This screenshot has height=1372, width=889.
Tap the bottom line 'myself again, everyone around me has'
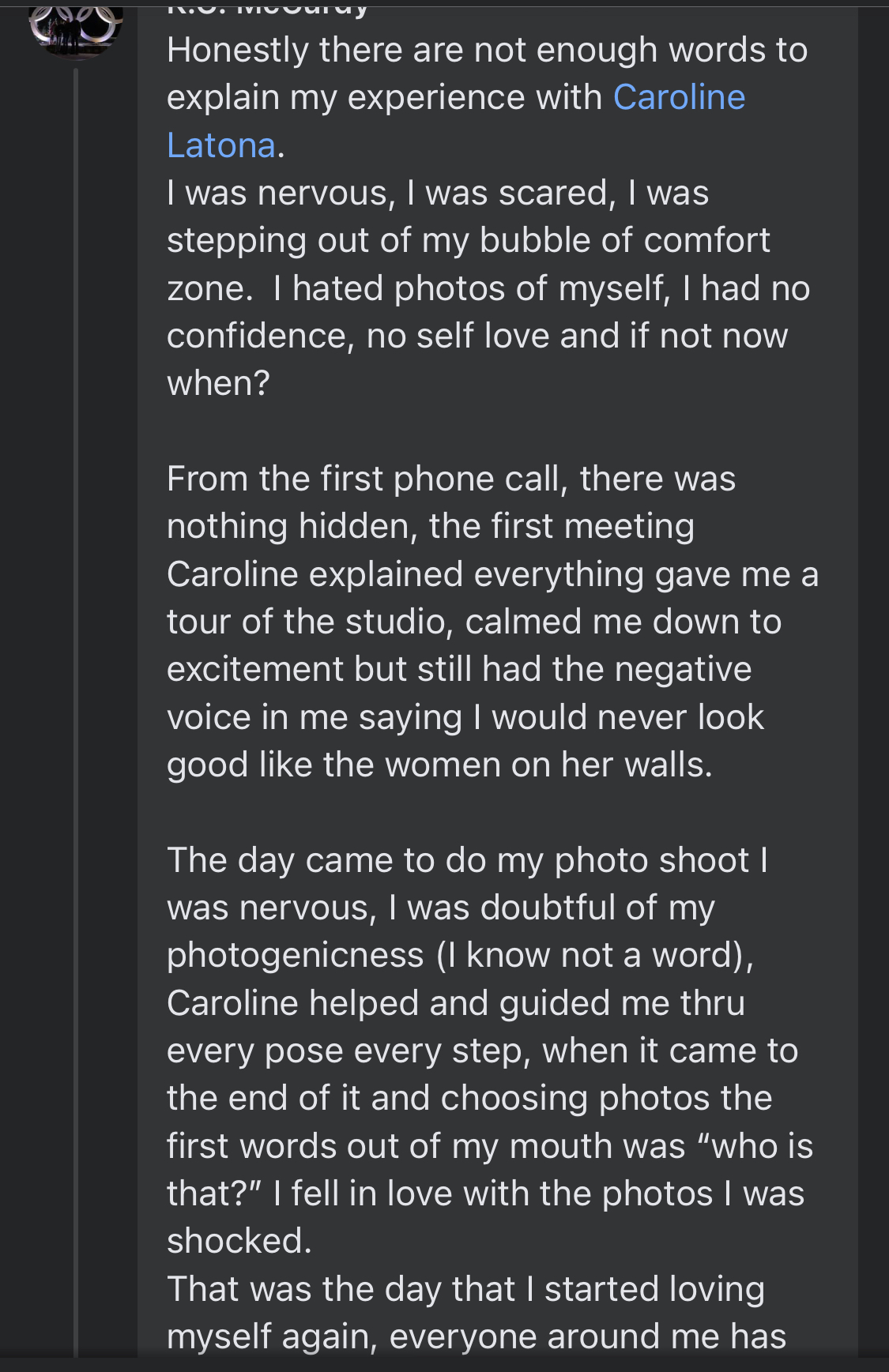(477, 1336)
